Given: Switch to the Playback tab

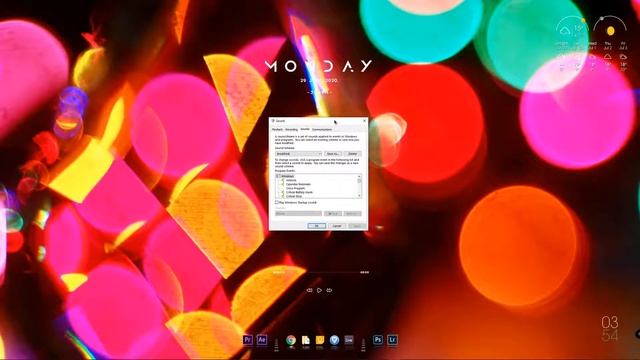Looking at the screenshot, I should [277, 129].
